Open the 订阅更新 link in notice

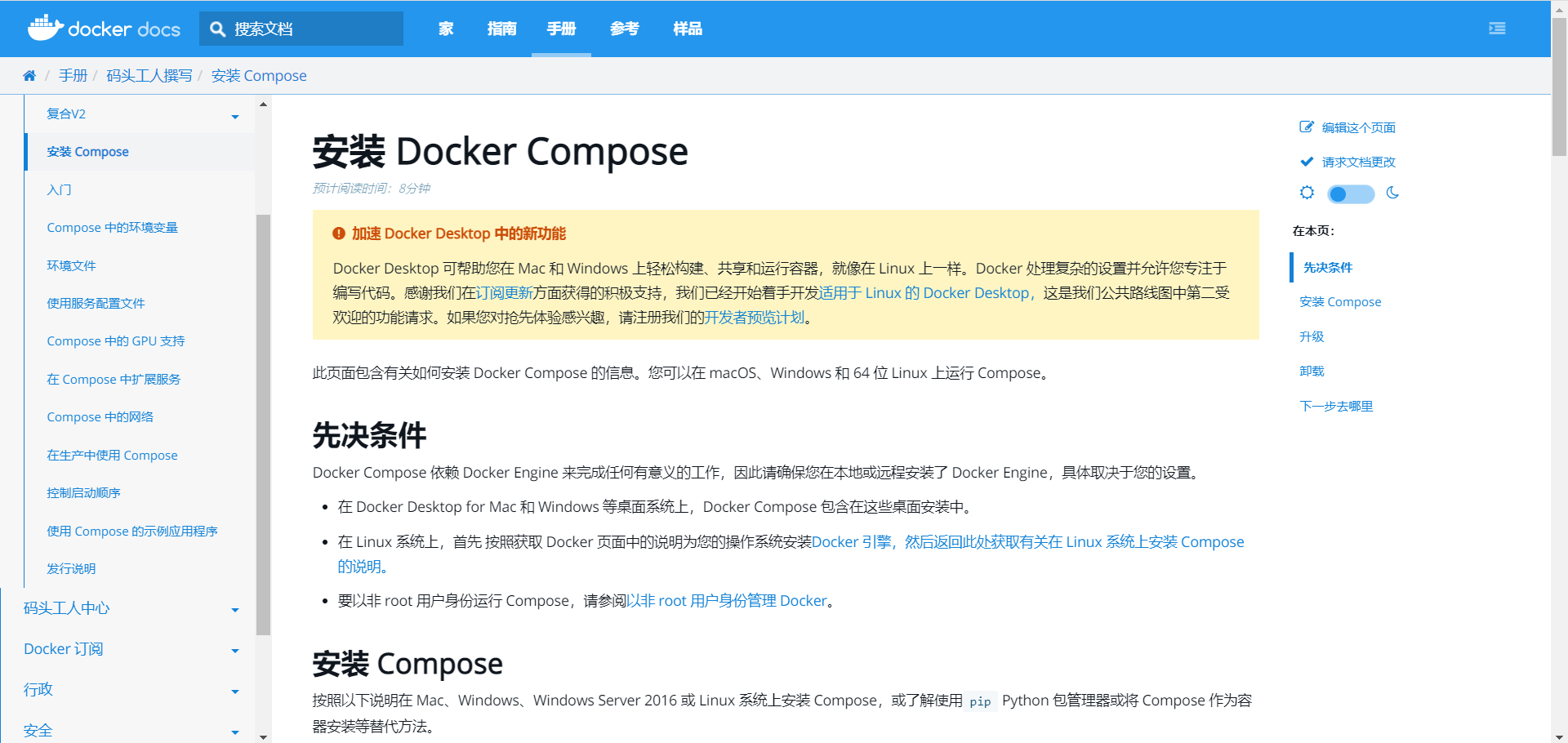coord(504,293)
